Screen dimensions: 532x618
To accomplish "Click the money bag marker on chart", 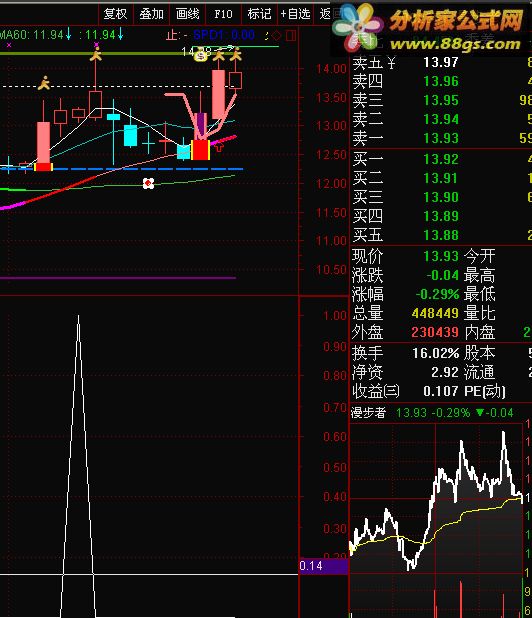I will click(201, 57).
